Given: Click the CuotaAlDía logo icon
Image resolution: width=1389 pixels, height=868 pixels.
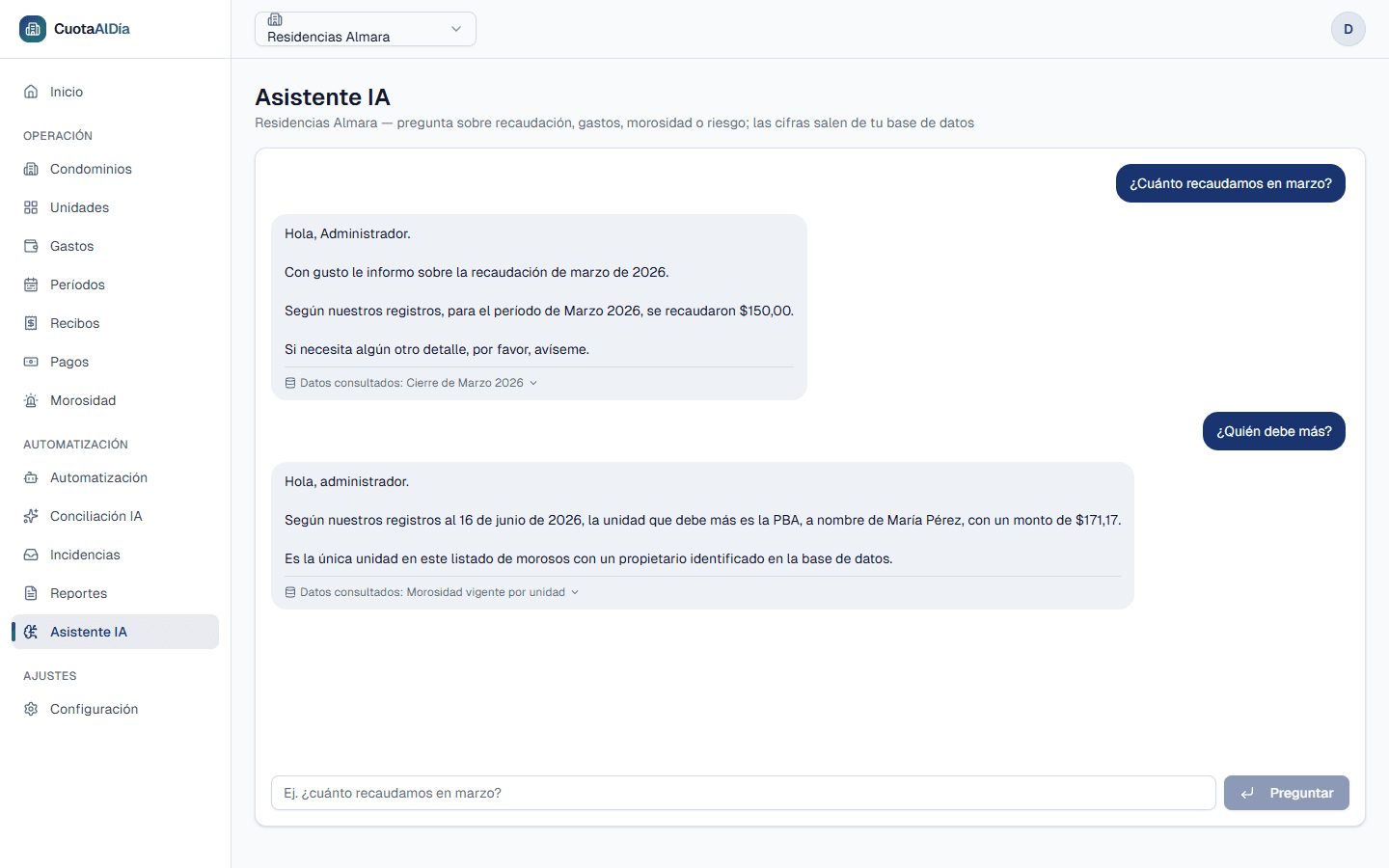Looking at the screenshot, I should (33, 29).
